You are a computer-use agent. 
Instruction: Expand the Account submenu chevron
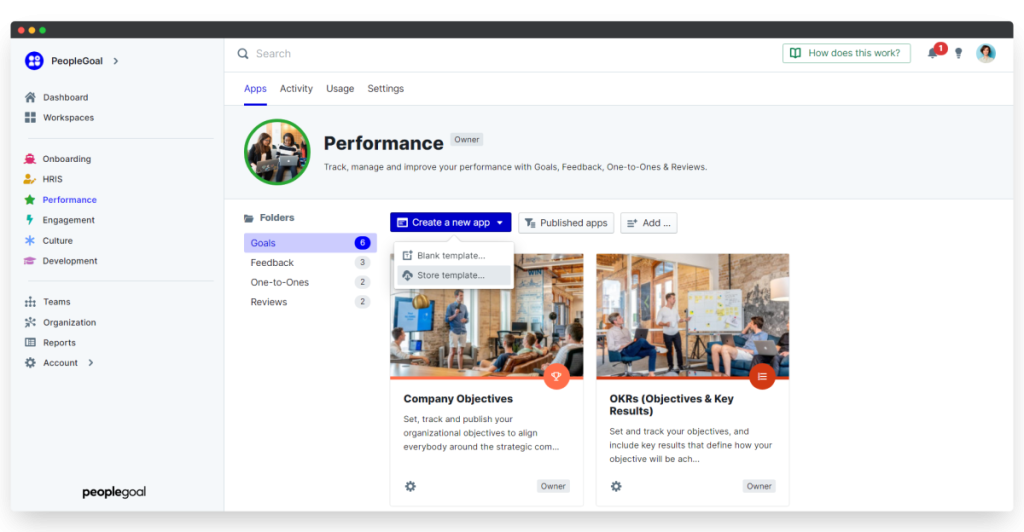pos(91,363)
